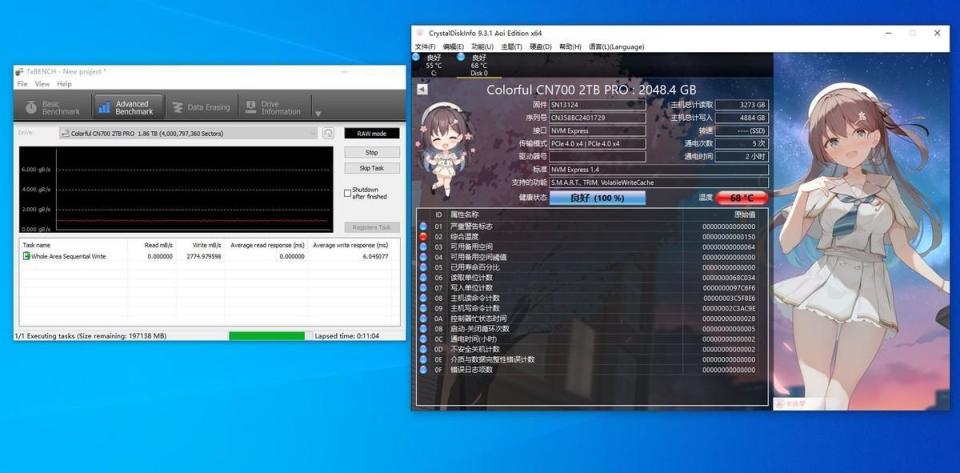This screenshot has width=960, height=473.
Task: Click power on count field 5 次
Action: point(741,143)
